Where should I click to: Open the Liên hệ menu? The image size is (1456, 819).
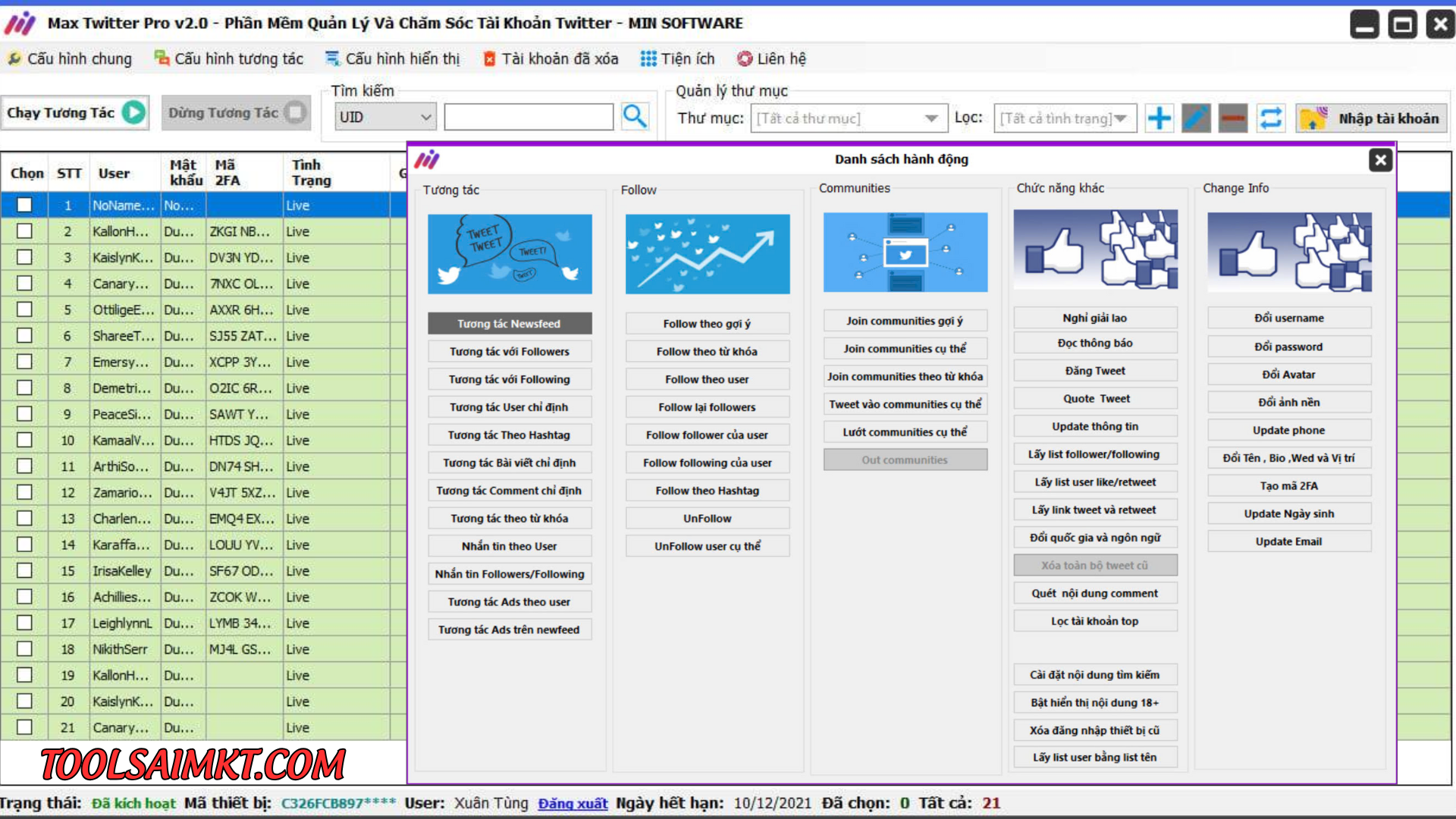click(771, 58)
